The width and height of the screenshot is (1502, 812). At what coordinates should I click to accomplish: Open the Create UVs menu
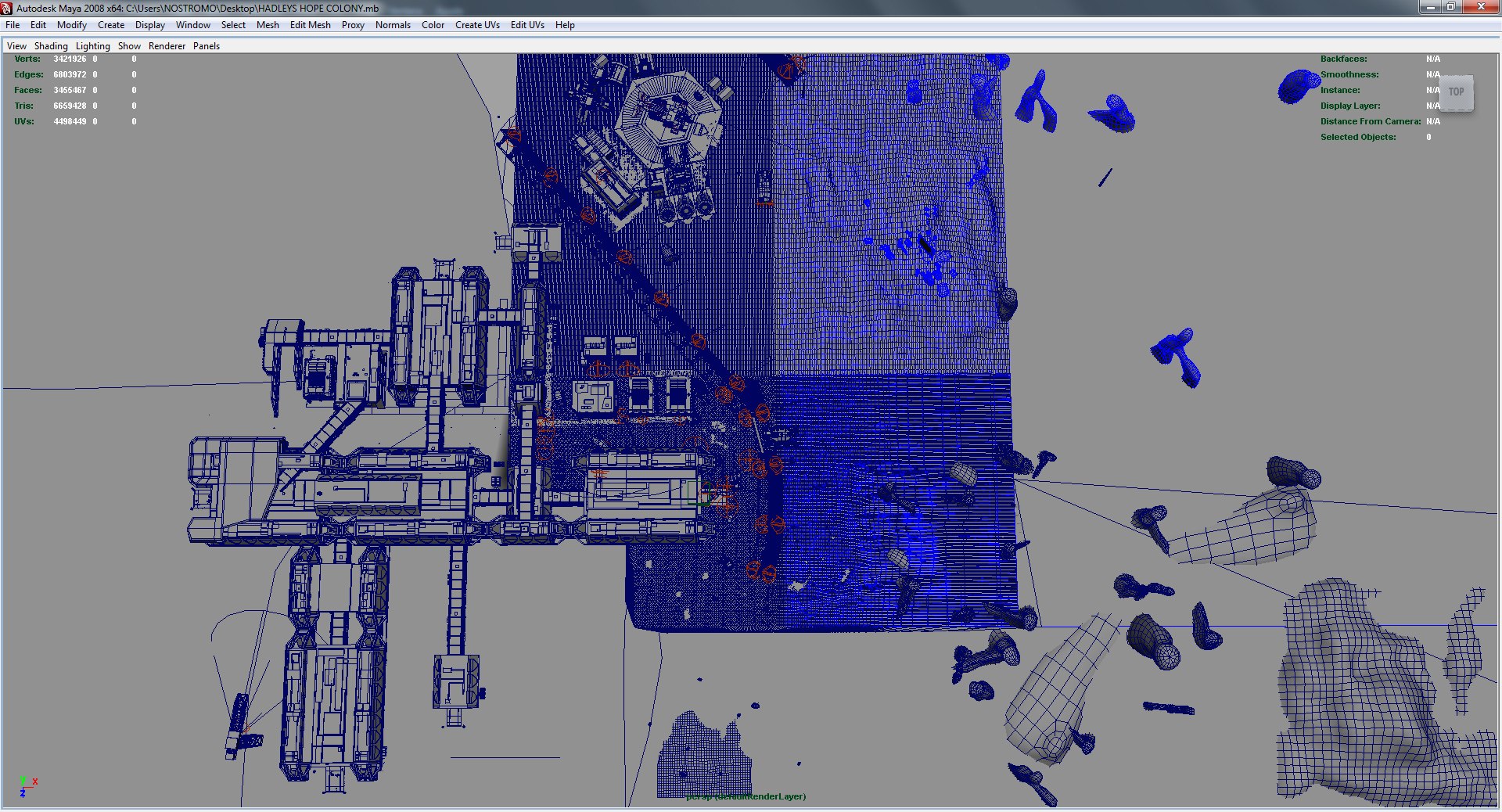tap(477, 25)
